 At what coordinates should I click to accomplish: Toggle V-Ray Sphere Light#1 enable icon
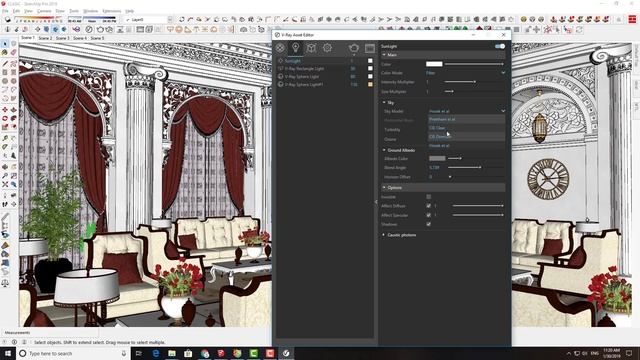pos(280,84)
